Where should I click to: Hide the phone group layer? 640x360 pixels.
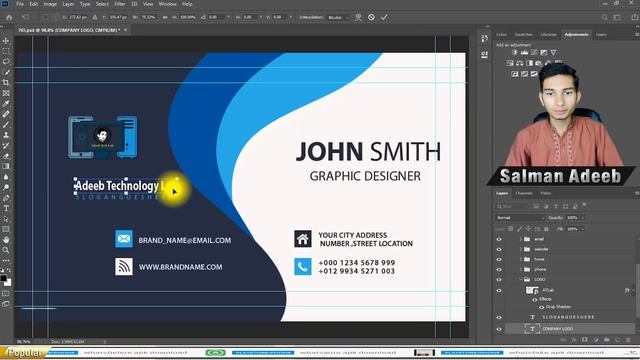coord(499,270)
